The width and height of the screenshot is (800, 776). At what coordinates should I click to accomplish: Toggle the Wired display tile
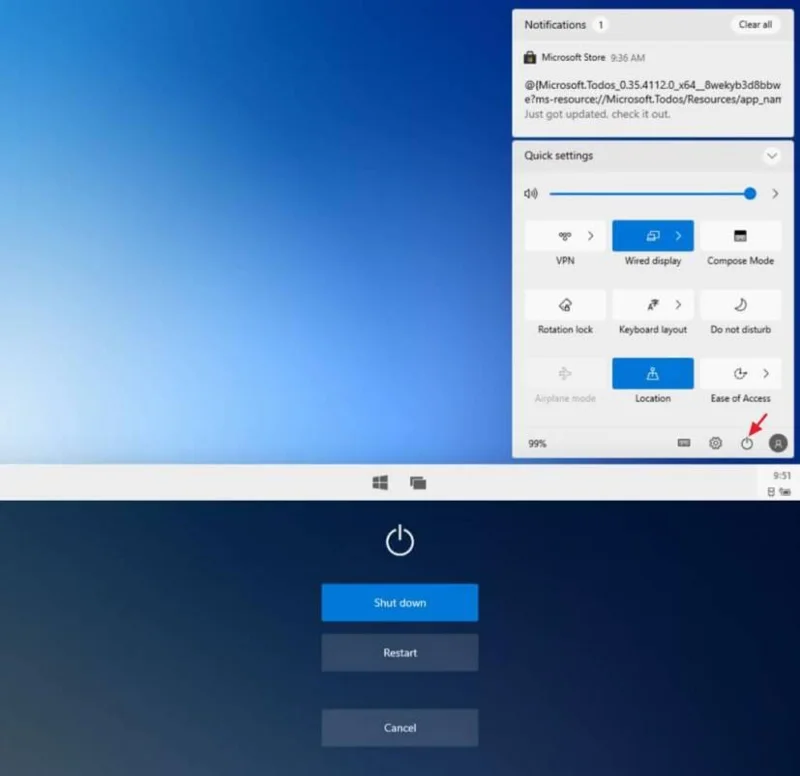coord(653,236)
